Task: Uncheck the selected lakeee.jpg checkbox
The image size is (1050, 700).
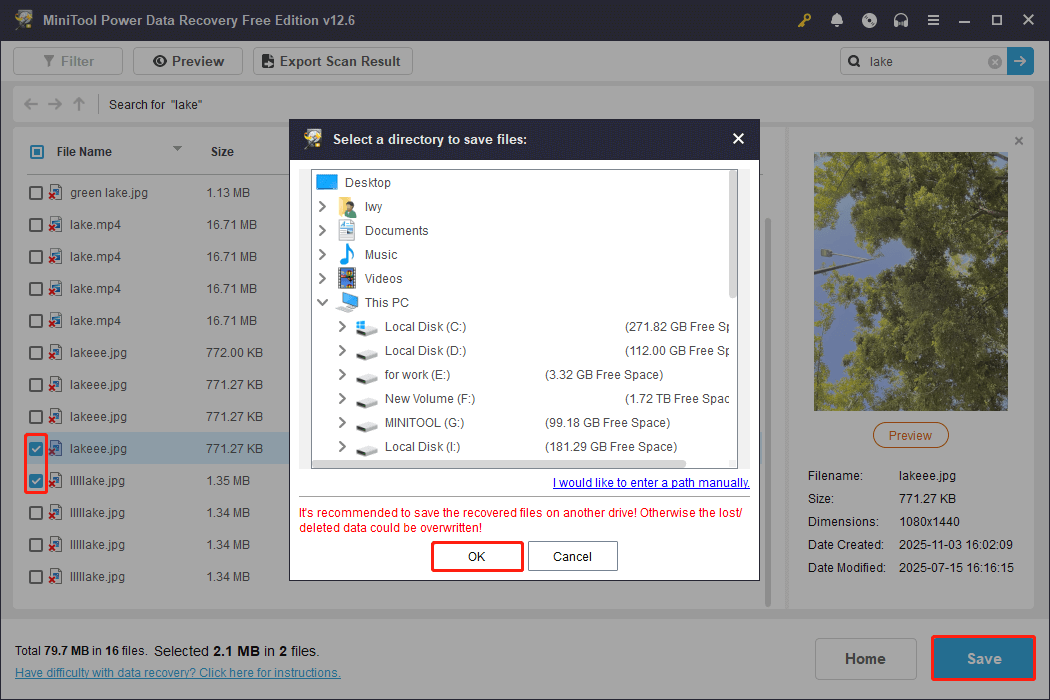Action: 36,448
